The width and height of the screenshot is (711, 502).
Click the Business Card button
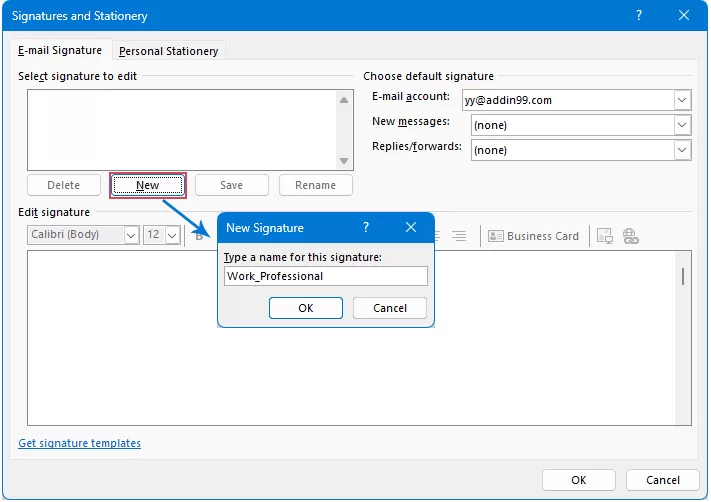(x=534, y=236)
